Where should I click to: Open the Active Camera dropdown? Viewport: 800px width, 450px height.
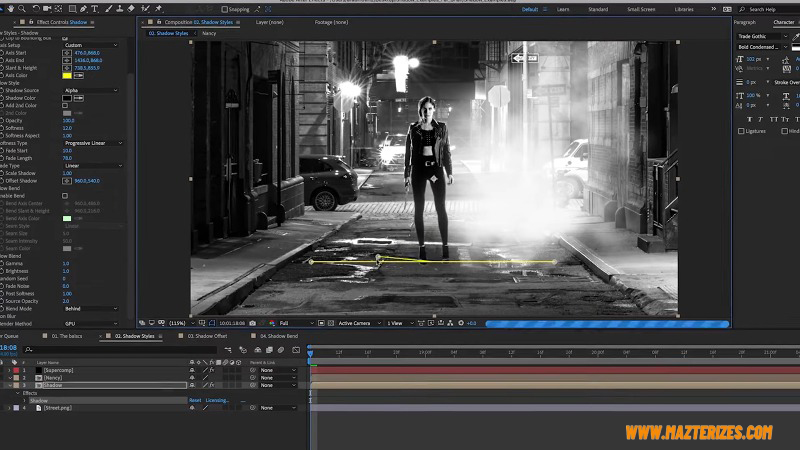360,323
